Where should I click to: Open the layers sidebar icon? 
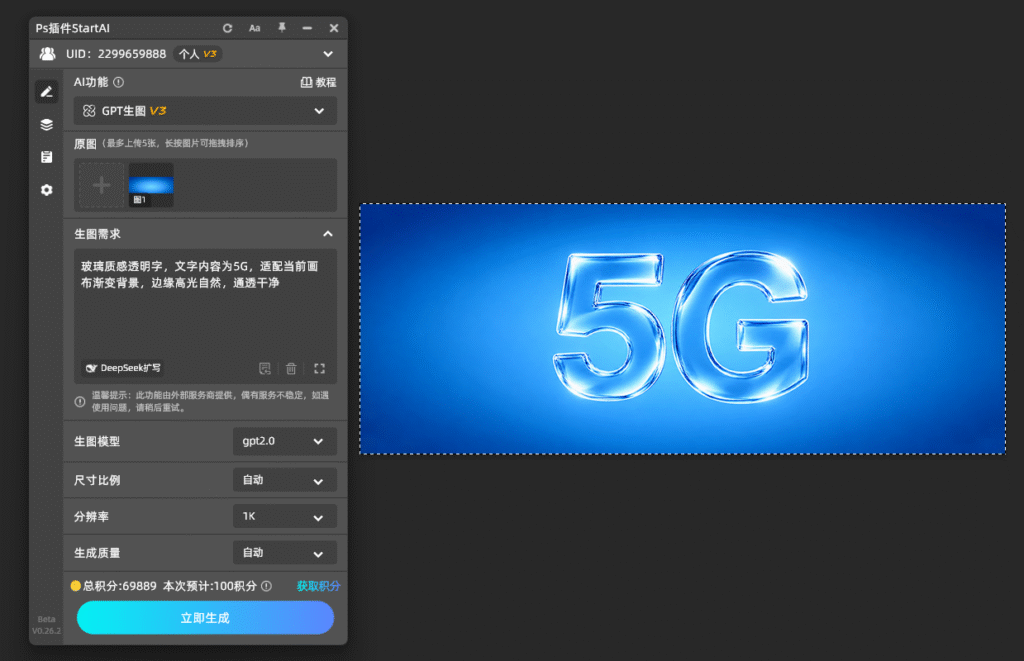tap(46, 125)
